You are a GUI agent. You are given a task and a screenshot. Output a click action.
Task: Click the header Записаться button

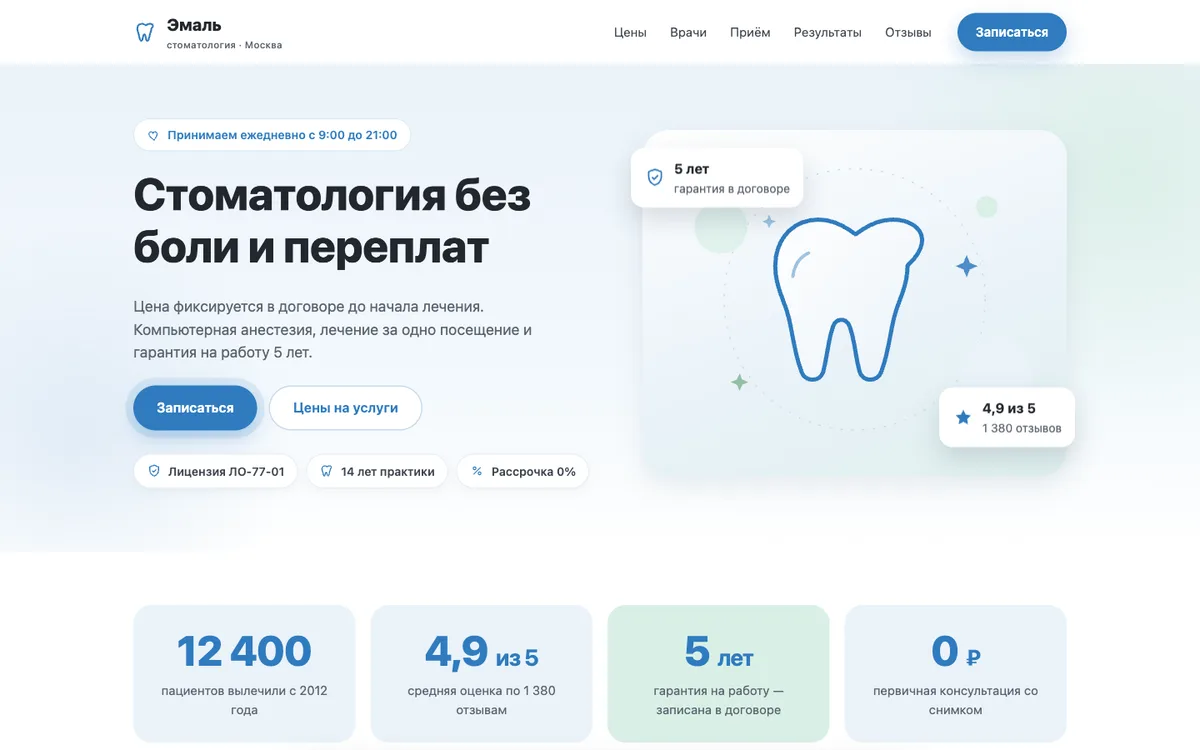pos(1012,32)
